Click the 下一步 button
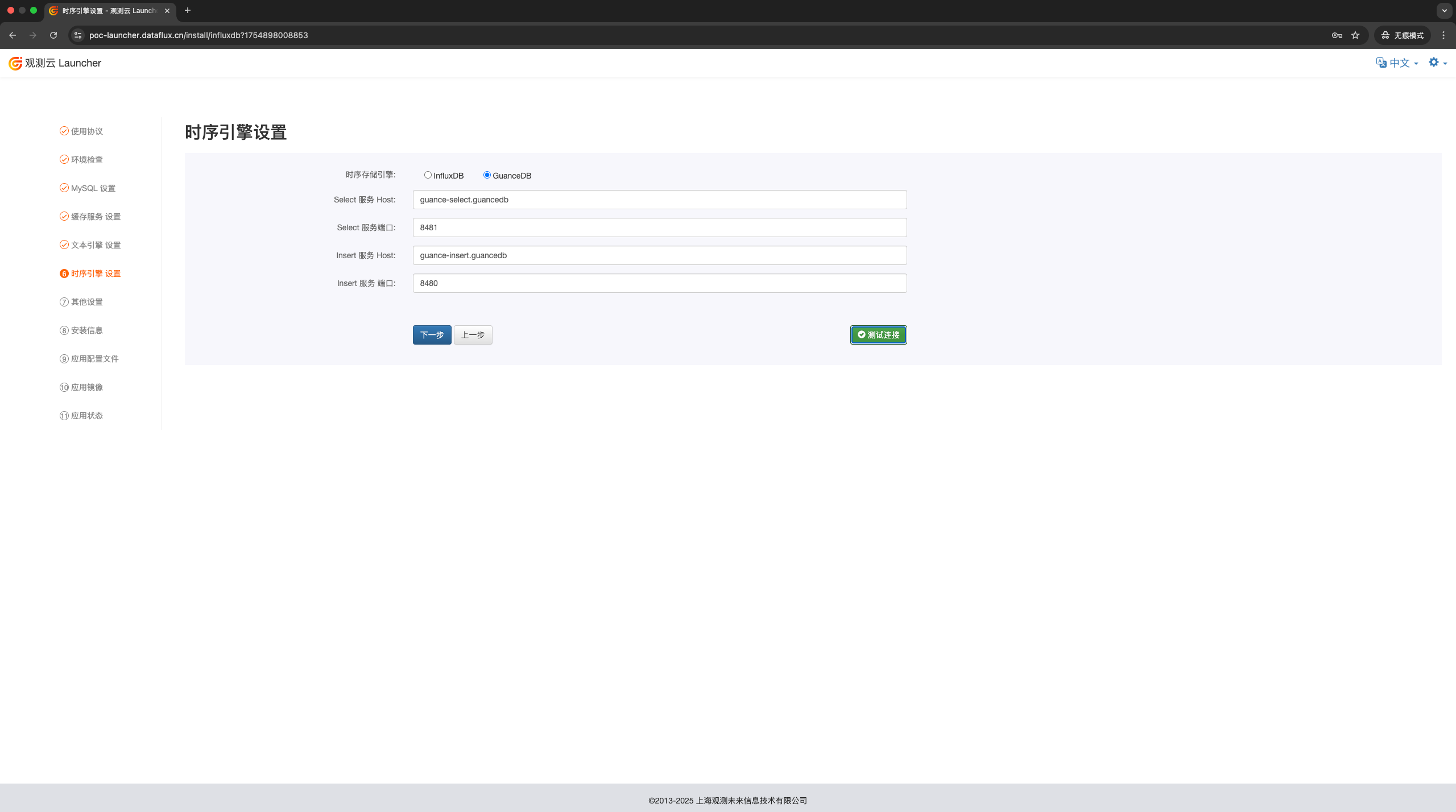Image resolution: width=1456 pixels, height=812 pixels. [432, 335]
